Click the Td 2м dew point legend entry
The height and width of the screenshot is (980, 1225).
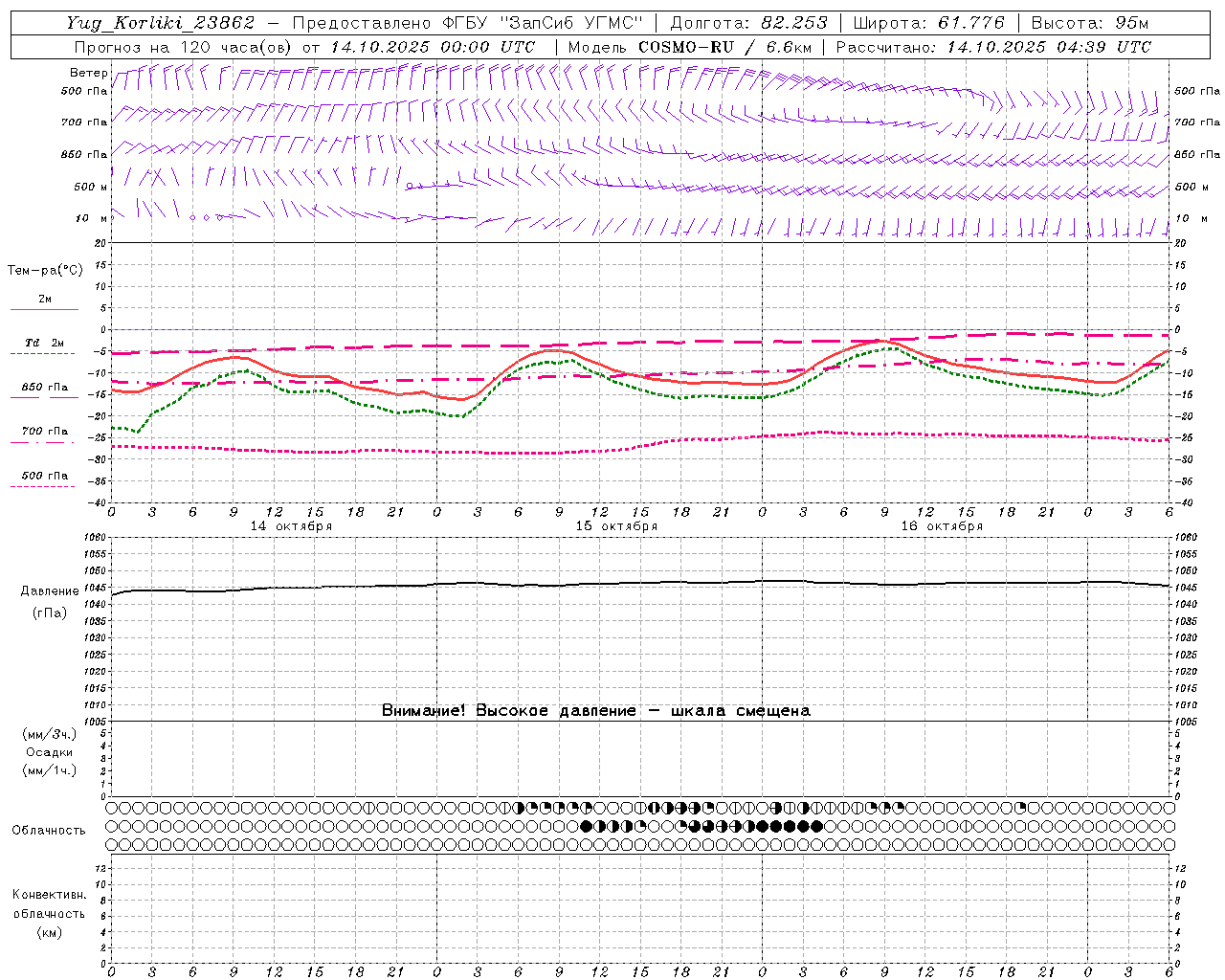point(45,343)
